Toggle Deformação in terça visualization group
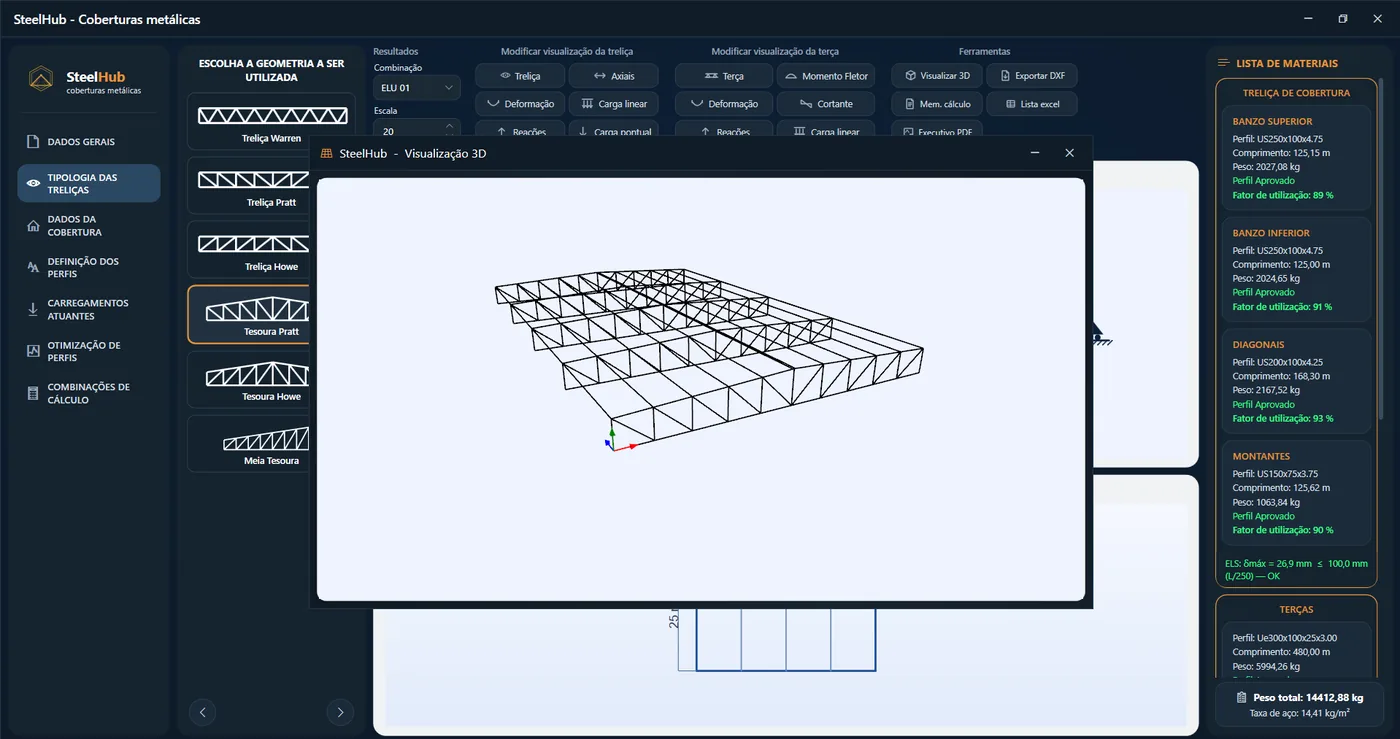The height and width of the screenshot is (739, 1400). pyautogui.click(x=723, y=104)
